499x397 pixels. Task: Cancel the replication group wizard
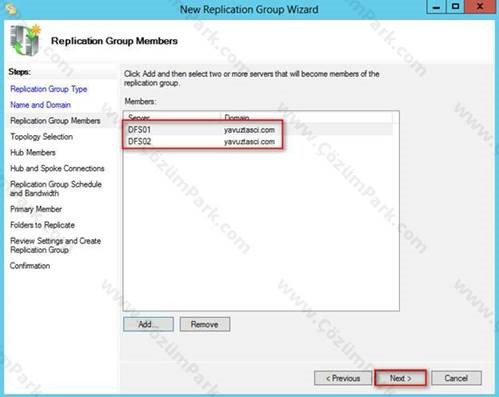(x=456, y=378)
